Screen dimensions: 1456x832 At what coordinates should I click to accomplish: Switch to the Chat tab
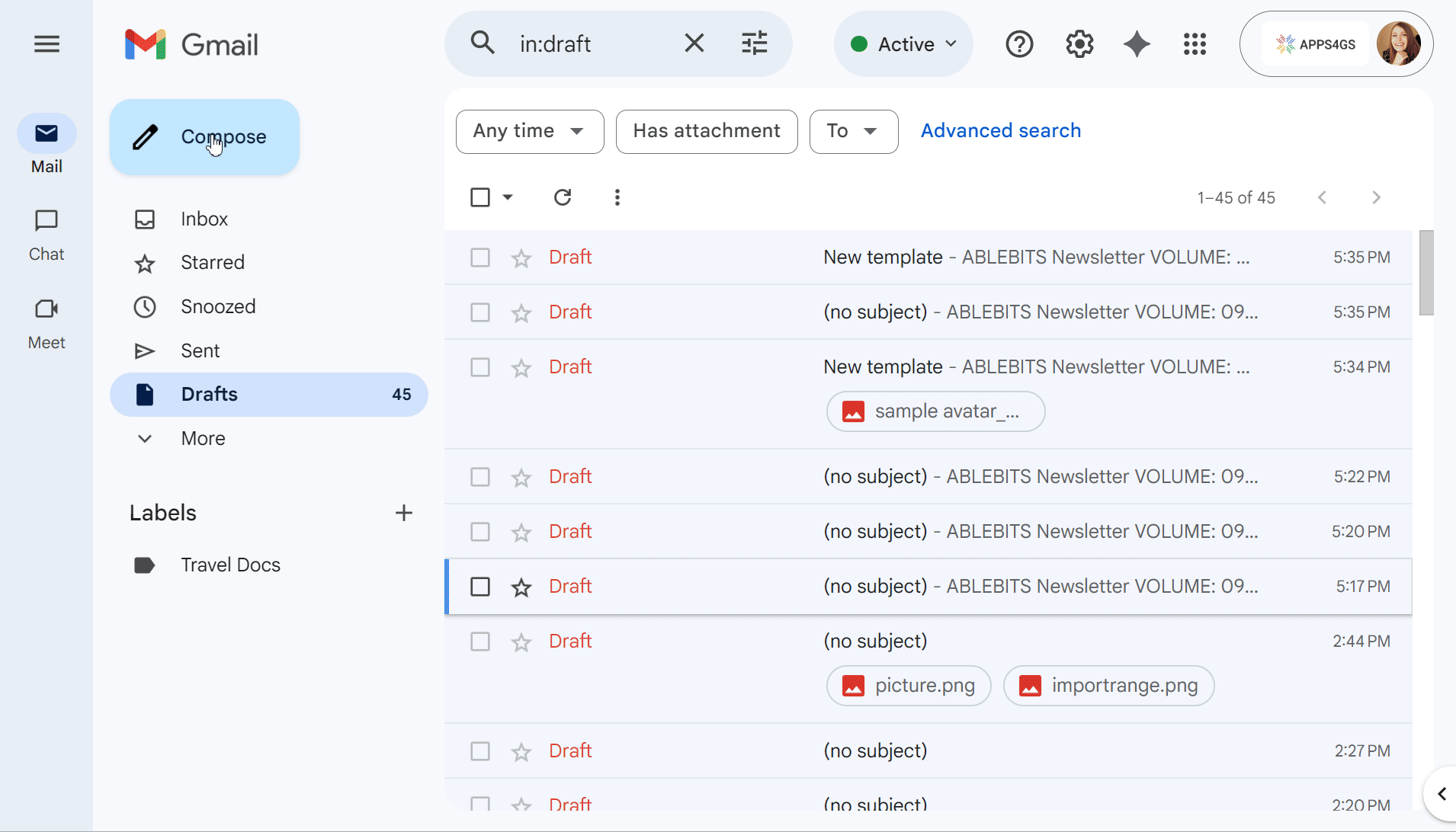(x=47, y=235)
